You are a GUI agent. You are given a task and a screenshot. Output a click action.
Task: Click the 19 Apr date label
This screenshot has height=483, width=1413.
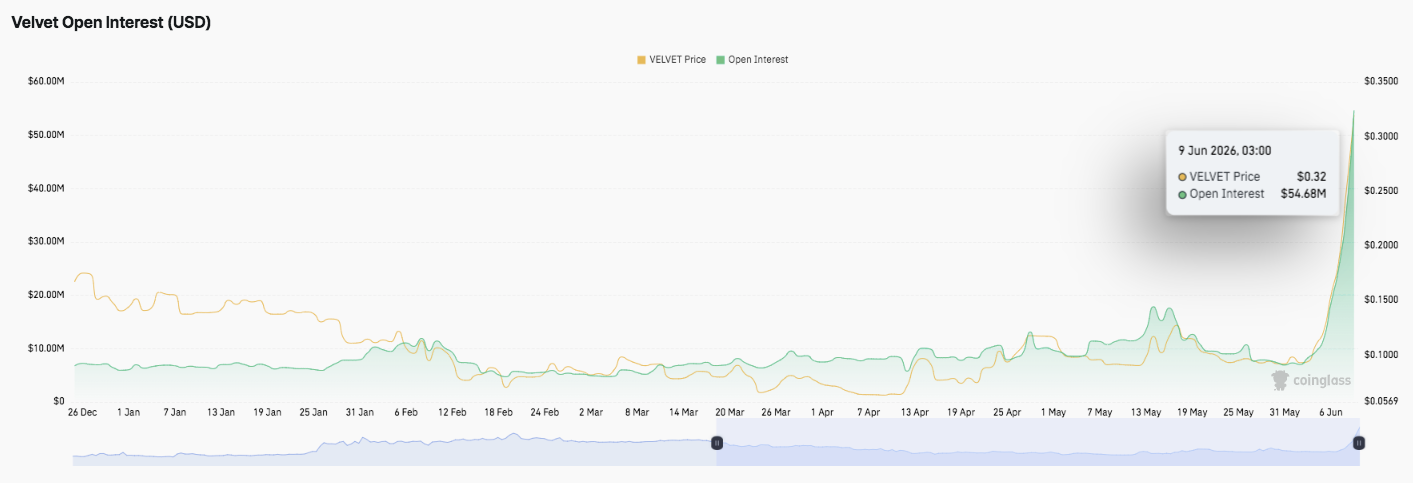point(960,412)
